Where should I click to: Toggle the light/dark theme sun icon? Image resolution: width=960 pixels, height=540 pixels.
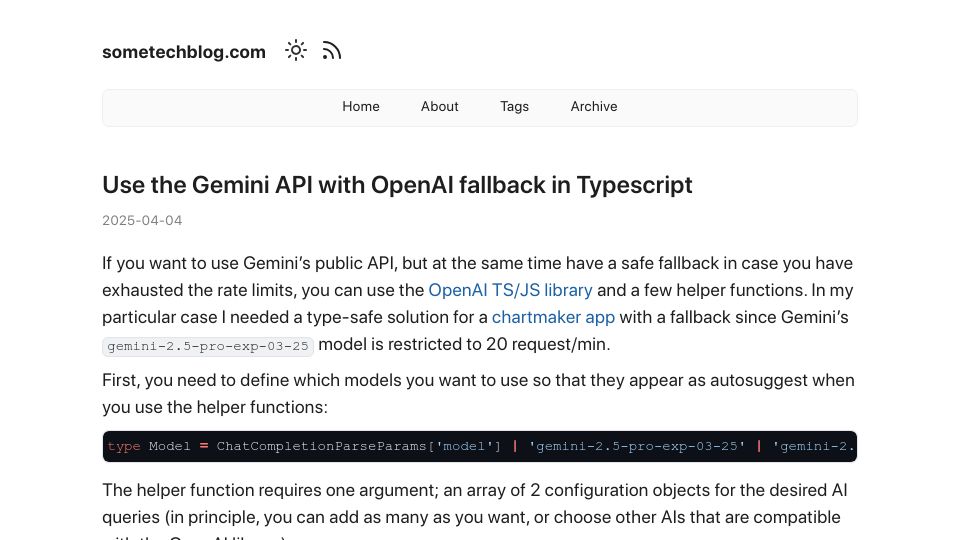[296, 51]
